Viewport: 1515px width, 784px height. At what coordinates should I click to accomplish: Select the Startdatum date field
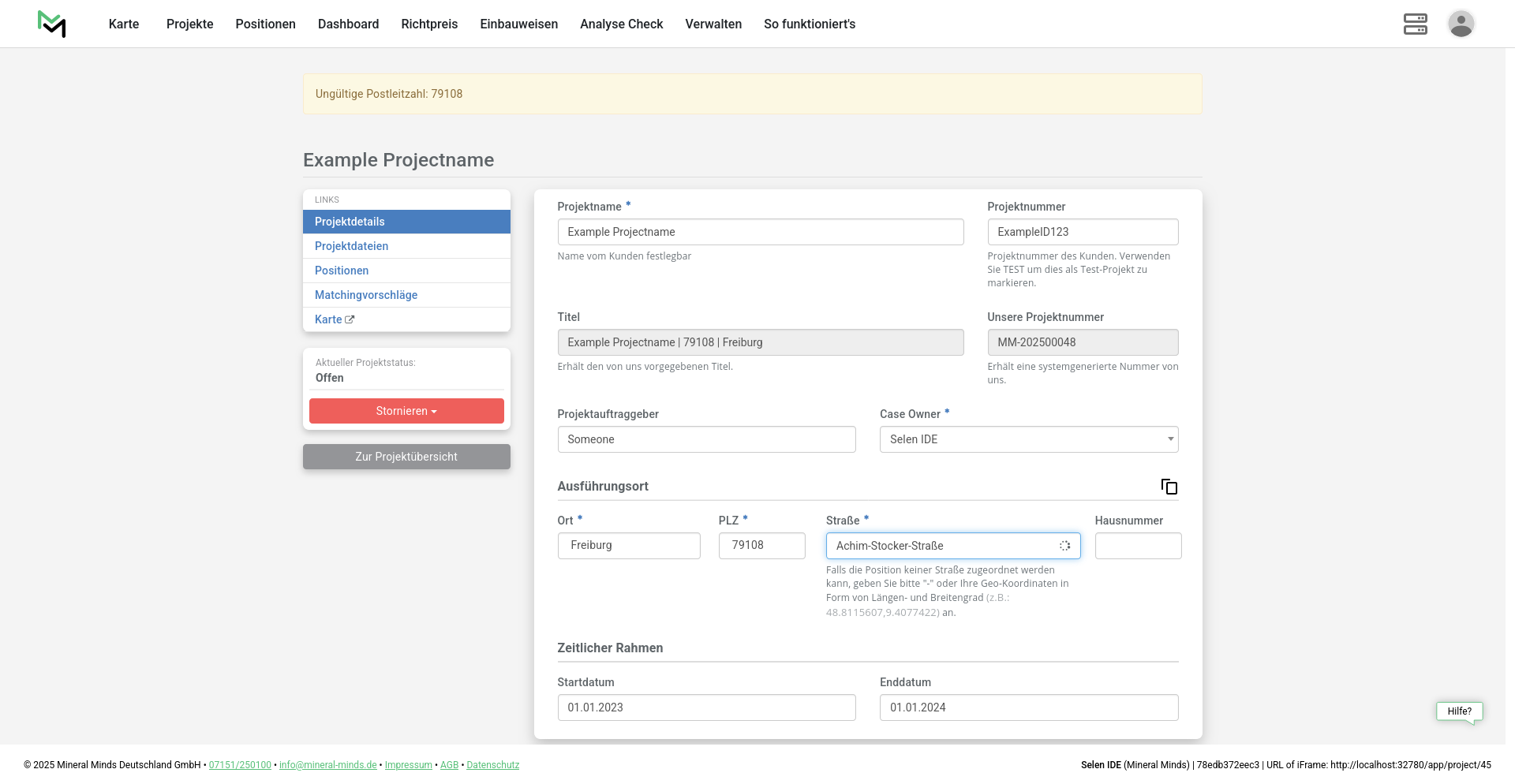706,707
